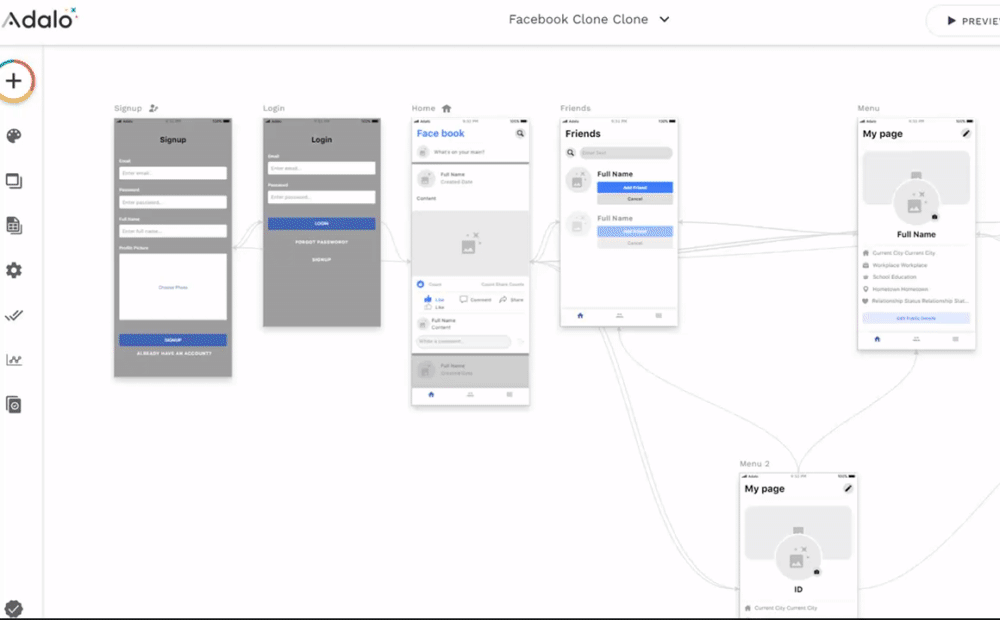The height and width of the screenshot is (620, 1000).
Task: Select the Menu screen label
Action: tap(868, 108)
